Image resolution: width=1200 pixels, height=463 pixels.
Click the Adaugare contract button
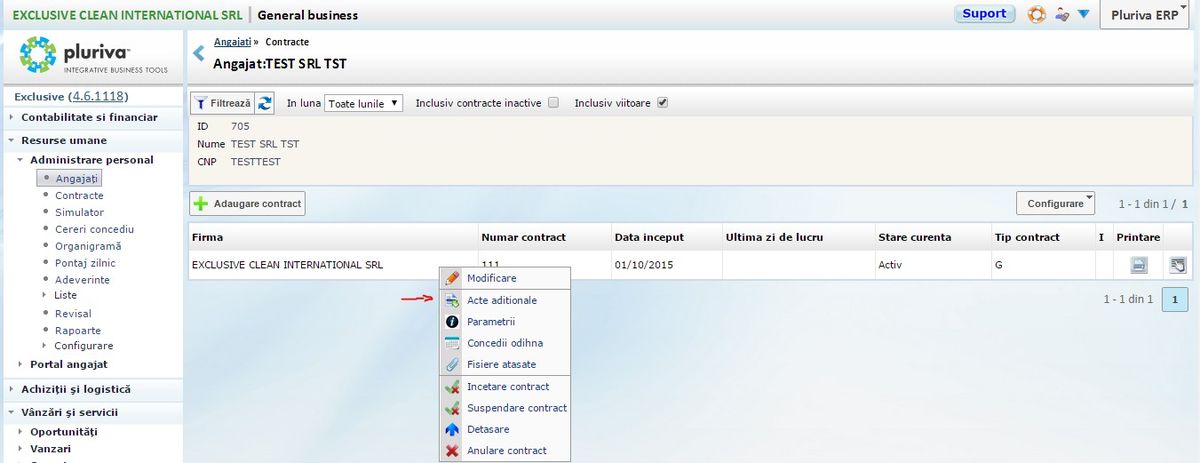247,204
